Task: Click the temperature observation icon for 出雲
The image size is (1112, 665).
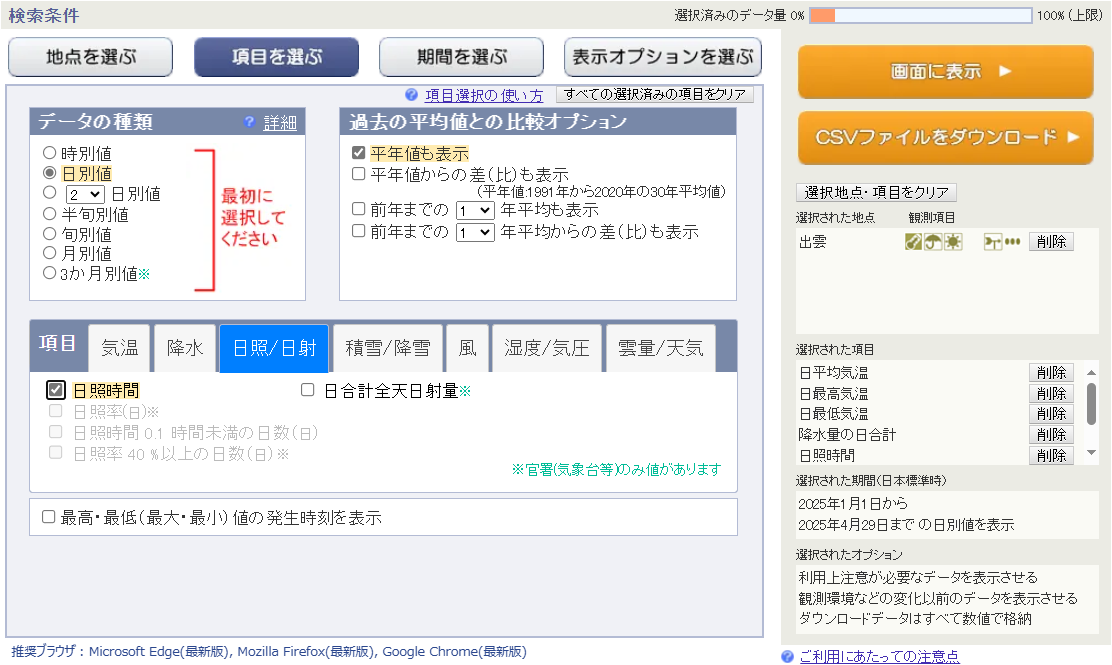Action: pyautogui.click(x=913, y=242)
